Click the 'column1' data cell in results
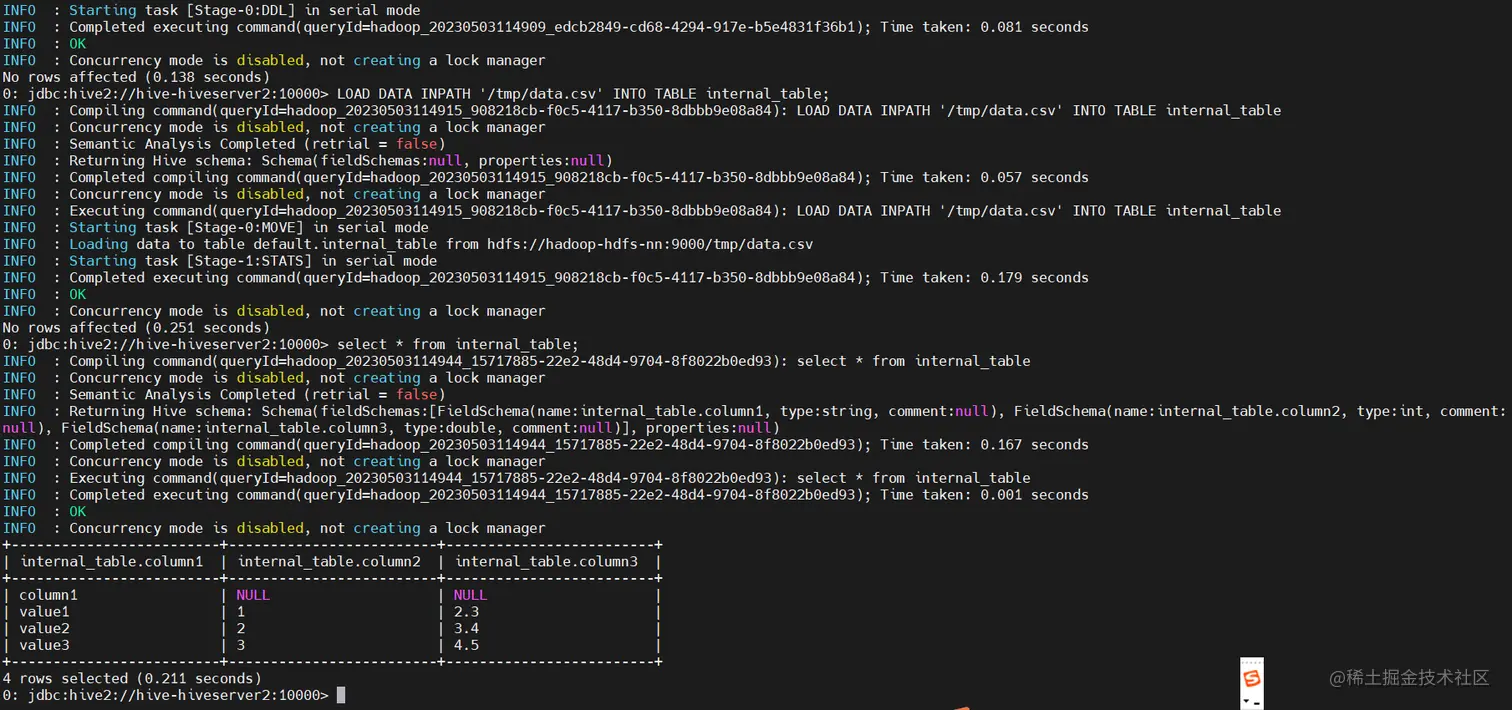This screenshot has width=1512, height=710. click(x=48, y=595)
